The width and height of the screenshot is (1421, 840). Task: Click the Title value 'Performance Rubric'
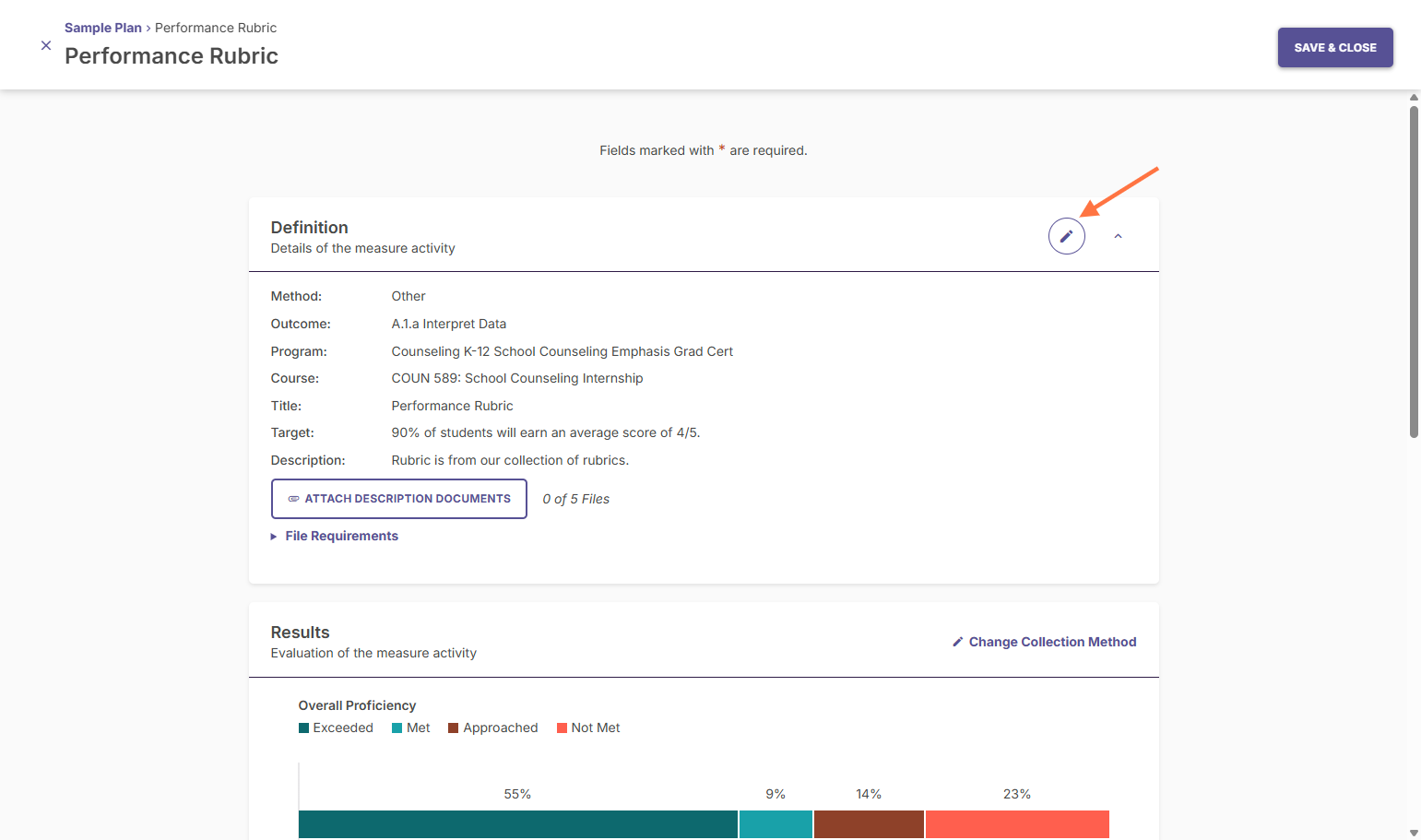pos(453,406)
